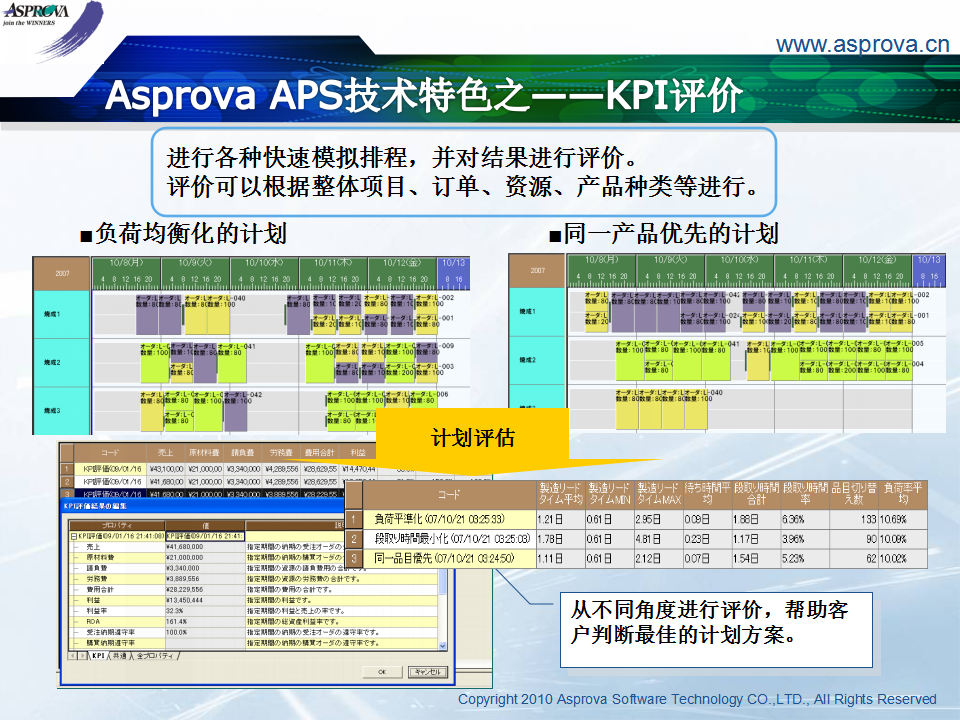Click the 製造リードタイム平均 column header

[x=560, y=494]
